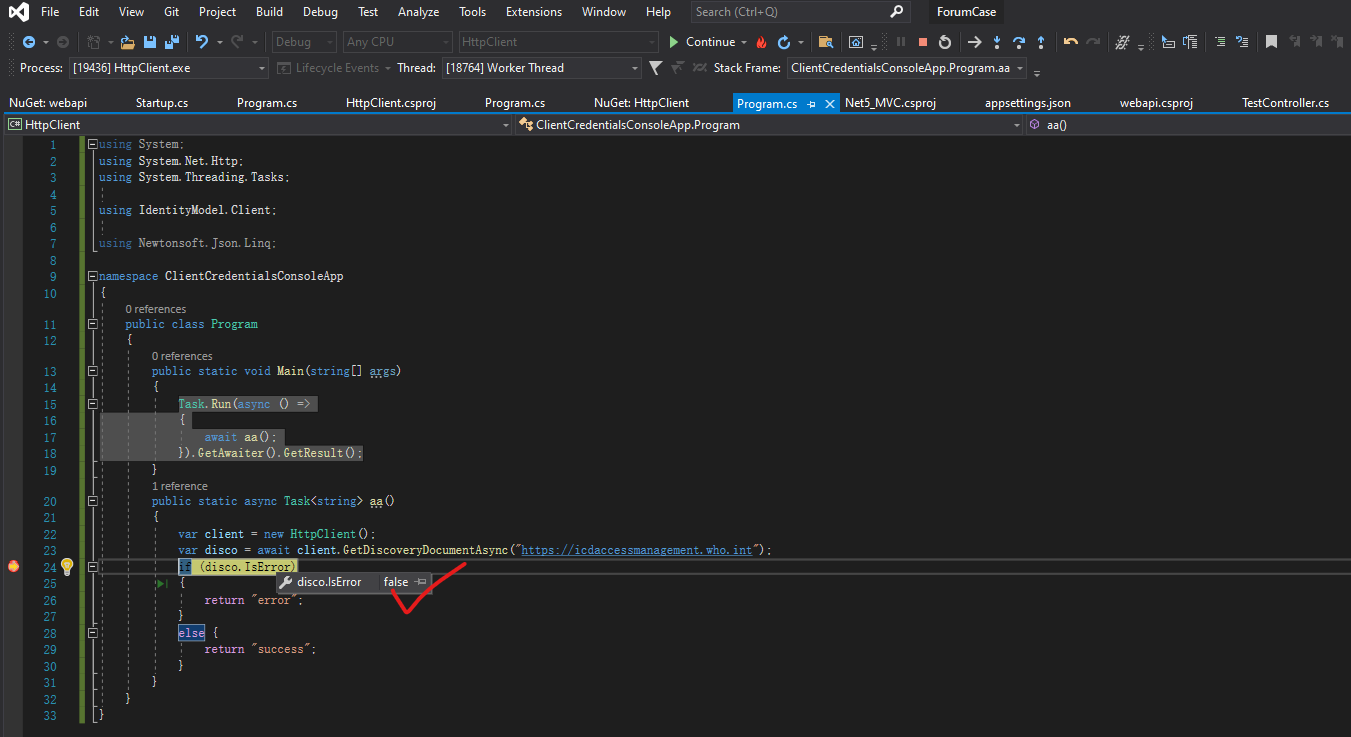Image resolution: width=1351 pixels, height=737 pixels.
Task: Collapse the aa method at line 20
Action: coord(92,501)
